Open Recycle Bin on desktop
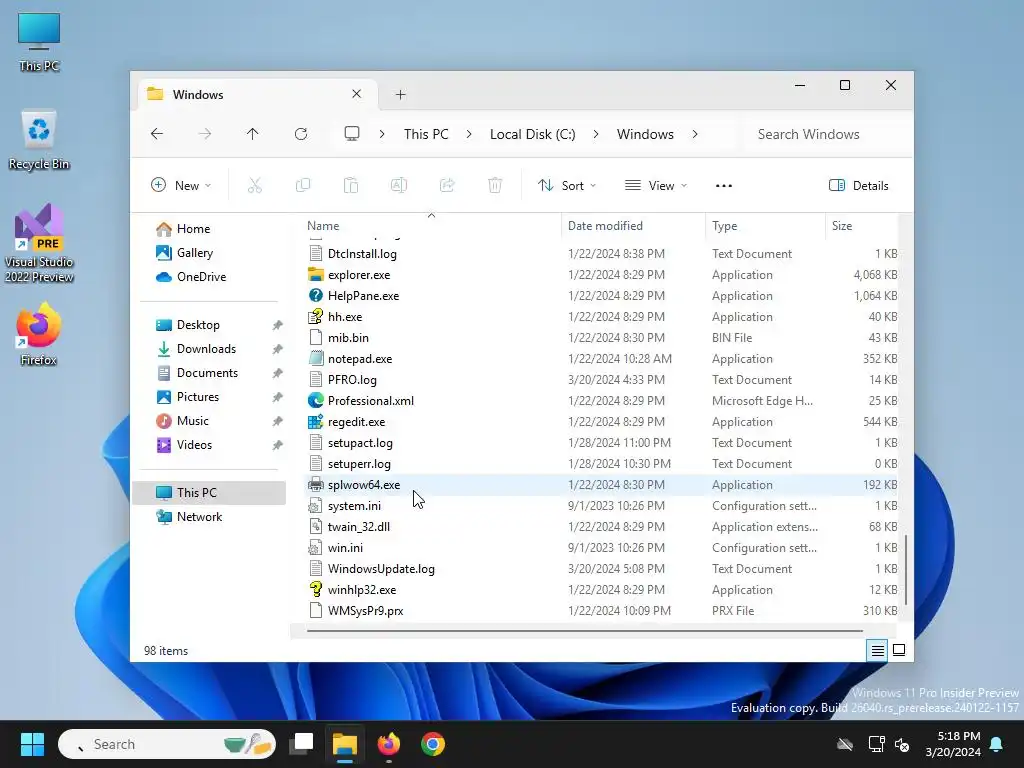The width and height of the screenshot is (1024, 768). pyautogui.click(x=39, y=140)
